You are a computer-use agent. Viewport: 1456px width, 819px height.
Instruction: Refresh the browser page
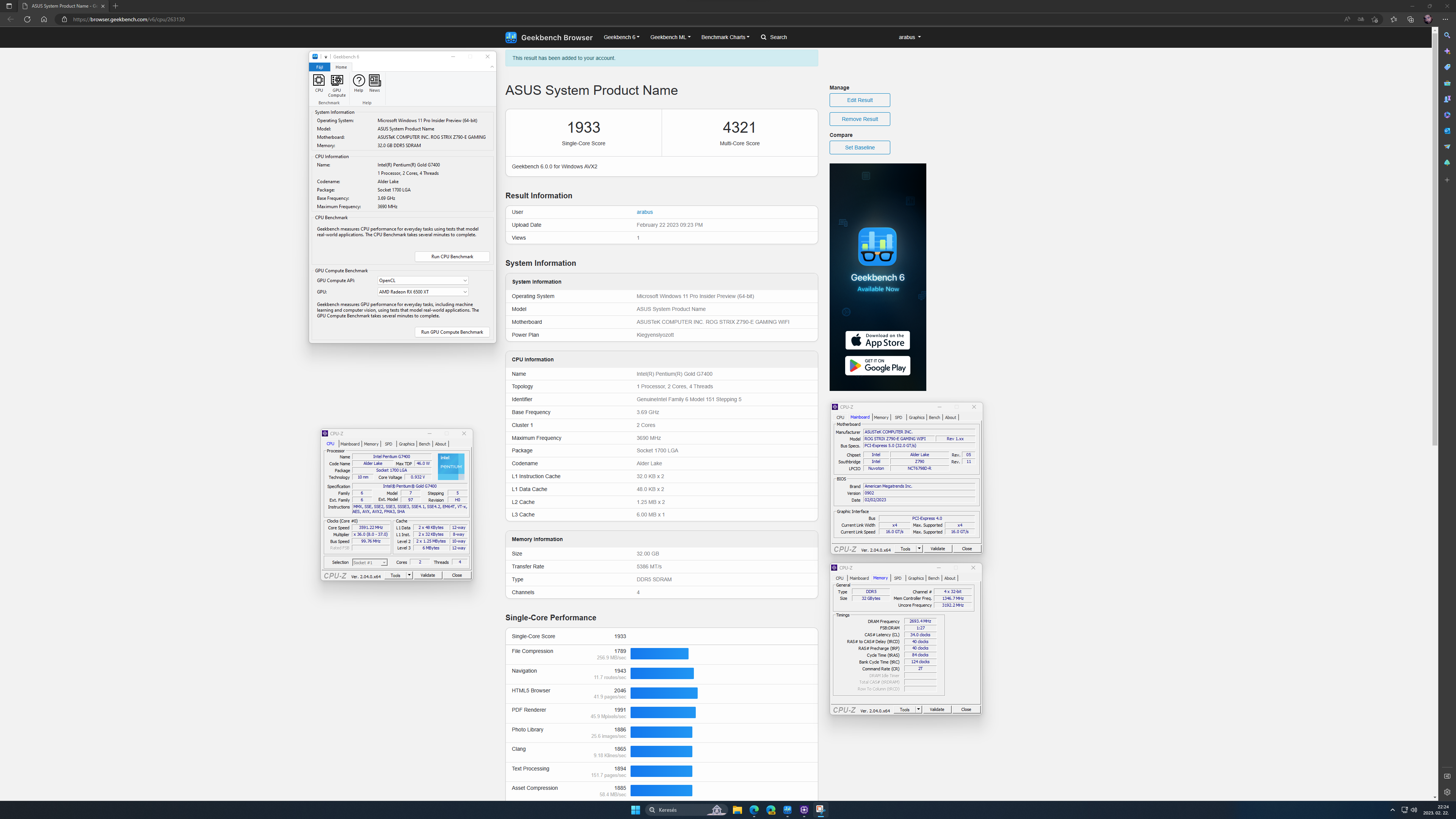tap(27, 19)
